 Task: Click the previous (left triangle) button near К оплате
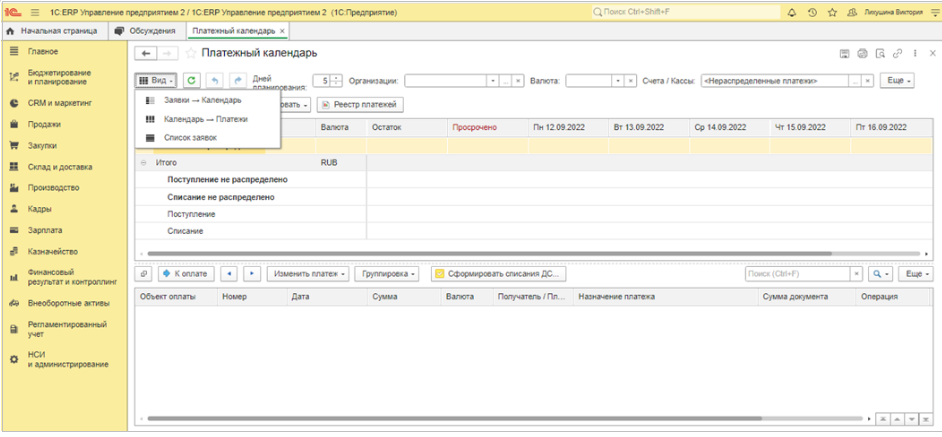click(x=229, y=274)
